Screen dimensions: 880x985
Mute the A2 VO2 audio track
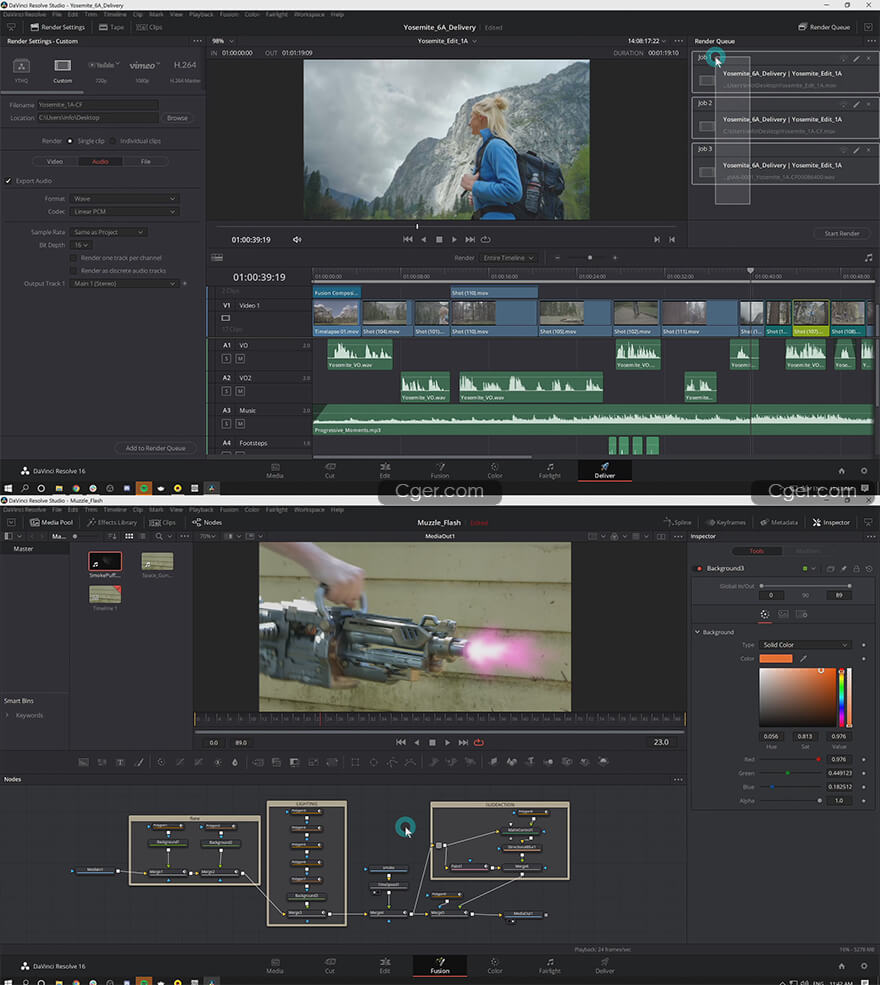click(x=240, y=391)
